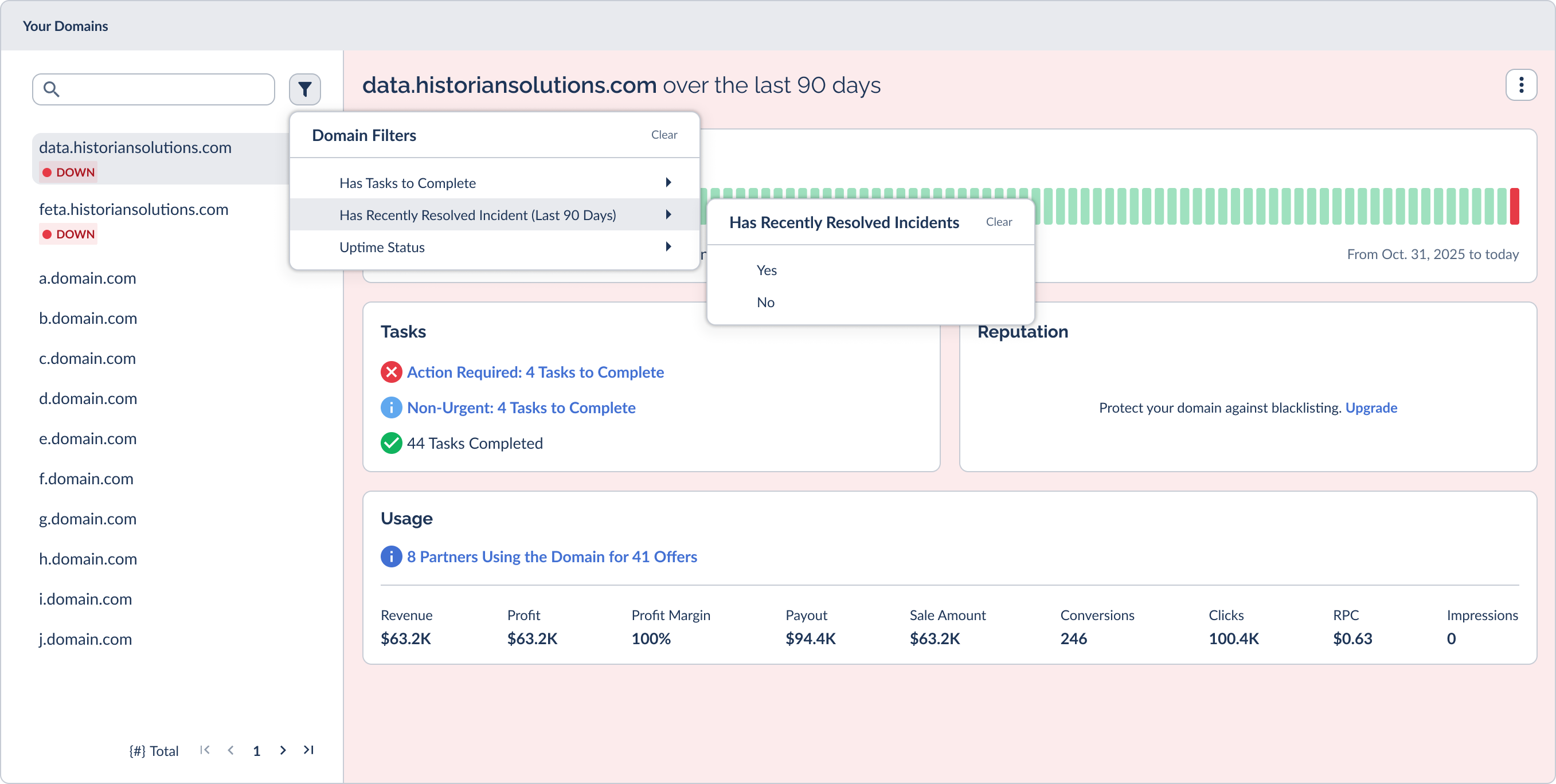Click the Conversions value 246
The width and height of the screenshot is (1556, 784).
pos(1073,638)
